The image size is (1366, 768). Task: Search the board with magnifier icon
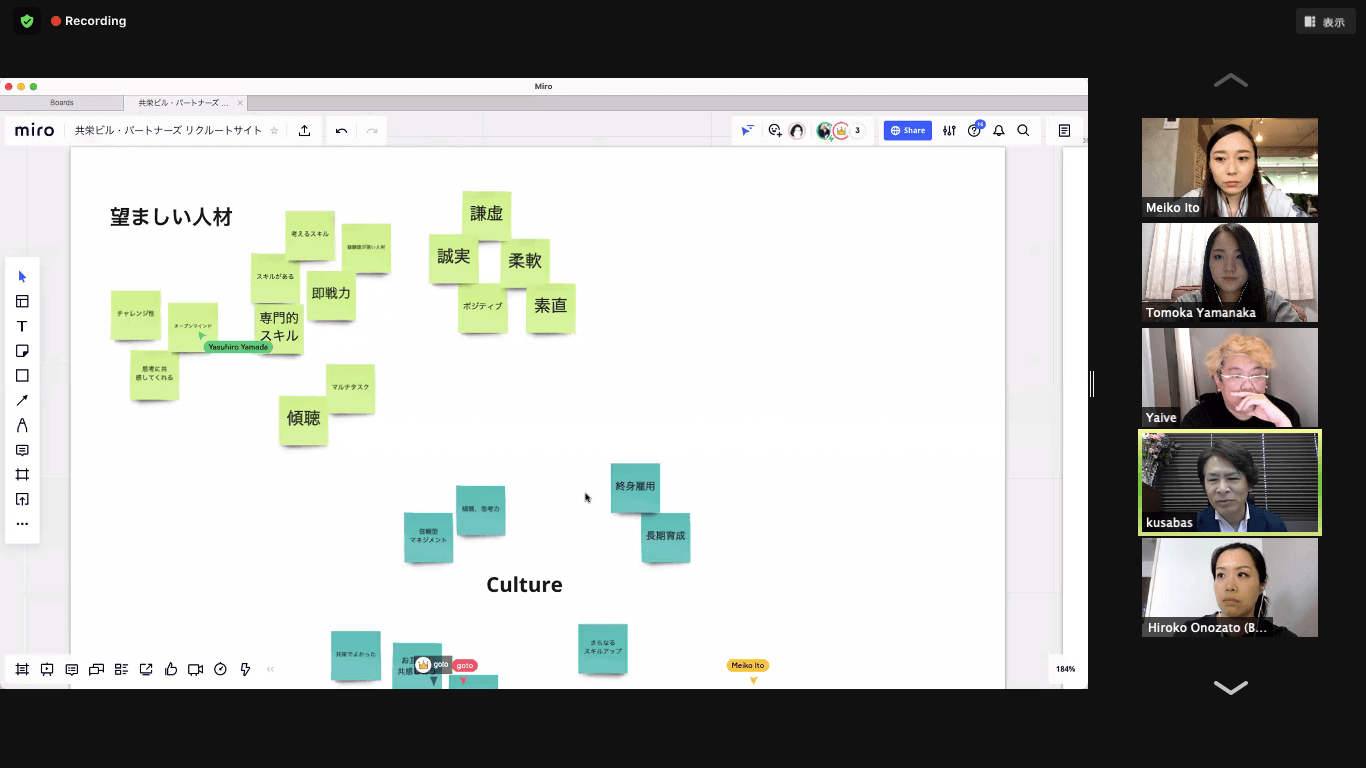pyautogui.click(x=1023, y=131)
